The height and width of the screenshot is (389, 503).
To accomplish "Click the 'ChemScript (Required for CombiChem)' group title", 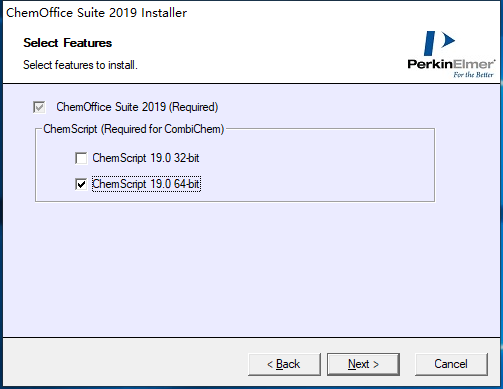I will [x=134, y=129].
